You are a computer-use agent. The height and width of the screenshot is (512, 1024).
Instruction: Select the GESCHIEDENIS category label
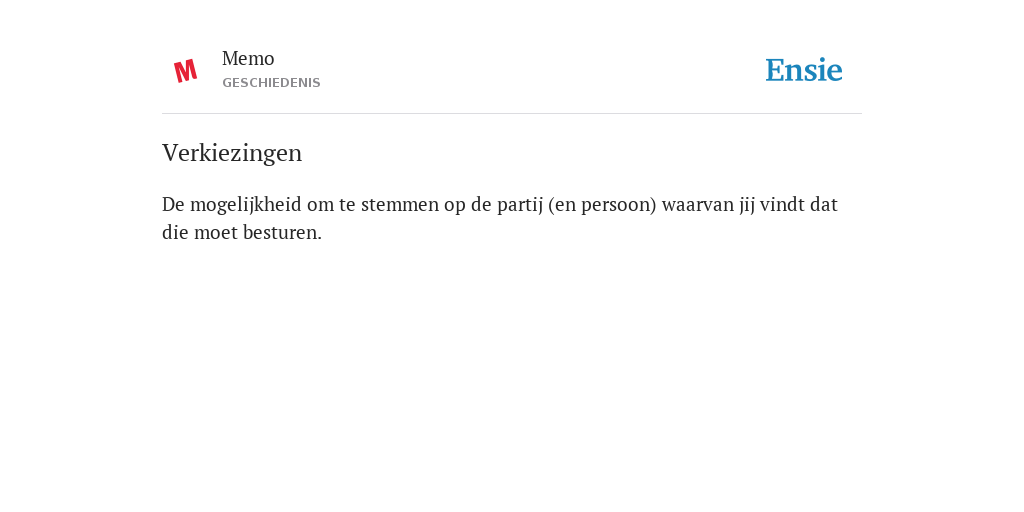271,83
